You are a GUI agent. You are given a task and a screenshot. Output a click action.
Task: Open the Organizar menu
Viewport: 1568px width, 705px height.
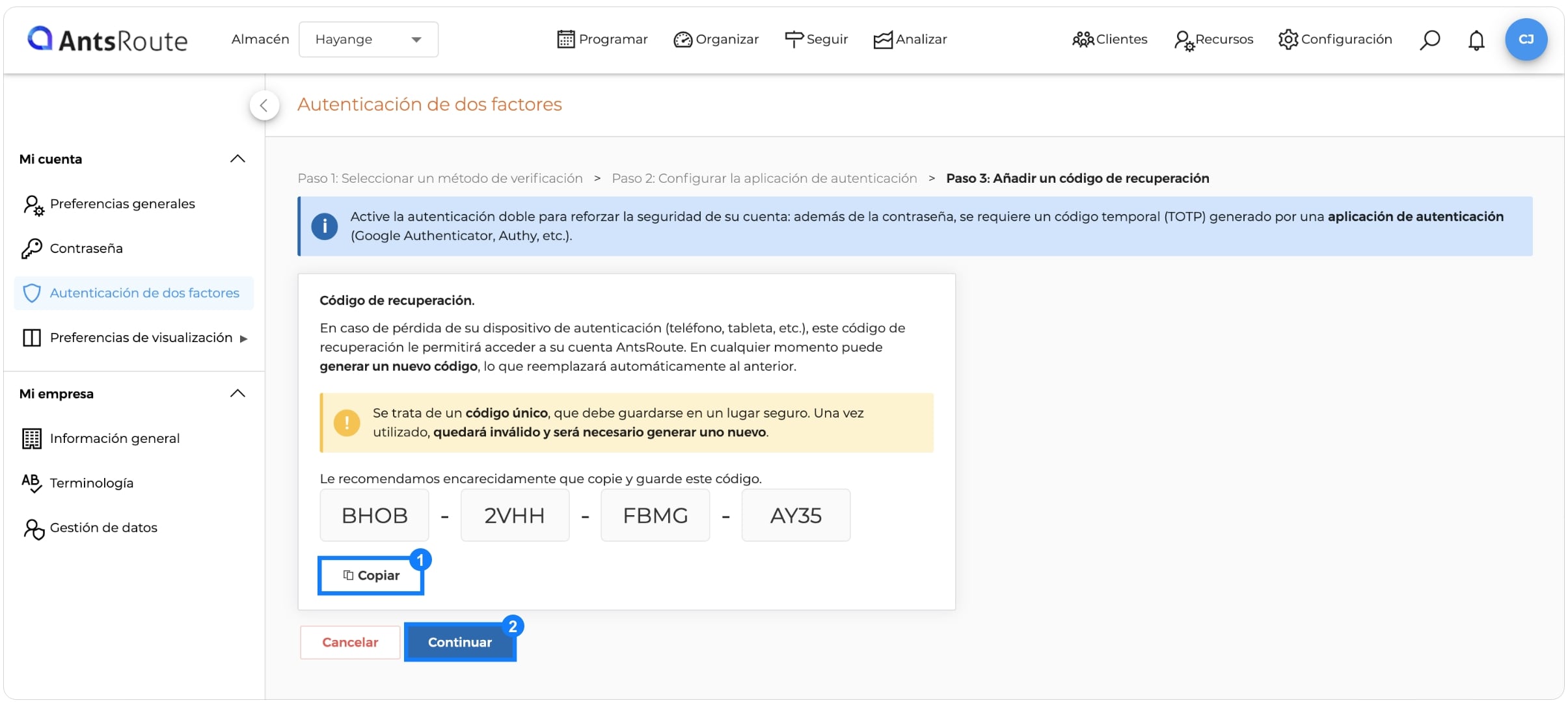click(716, 40)
